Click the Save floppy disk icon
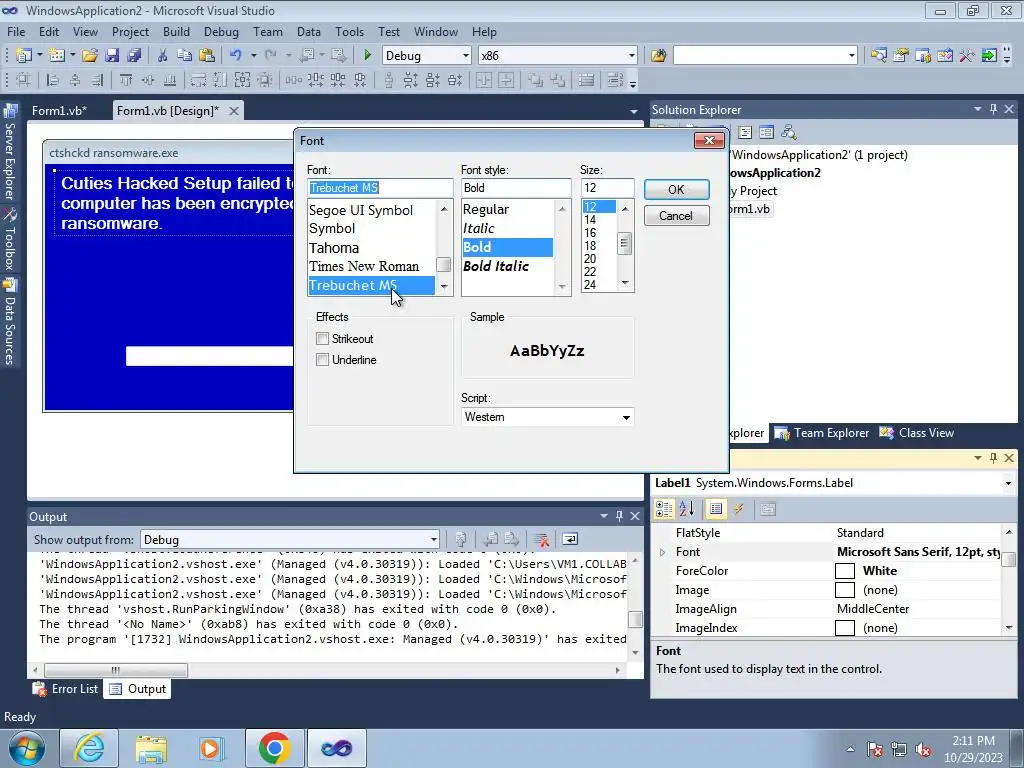1024x768 pixels. [x=112, y=56]
